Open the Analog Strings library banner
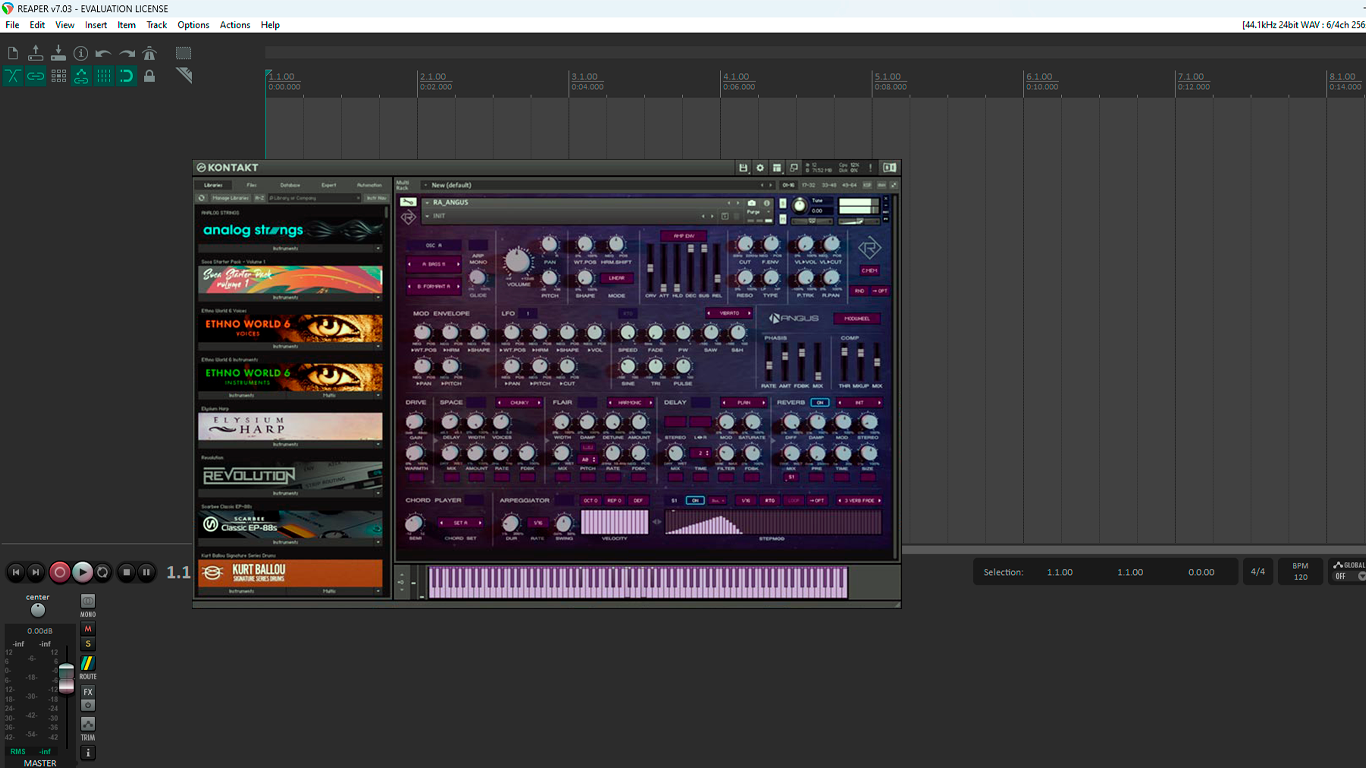 pos(290,230)
